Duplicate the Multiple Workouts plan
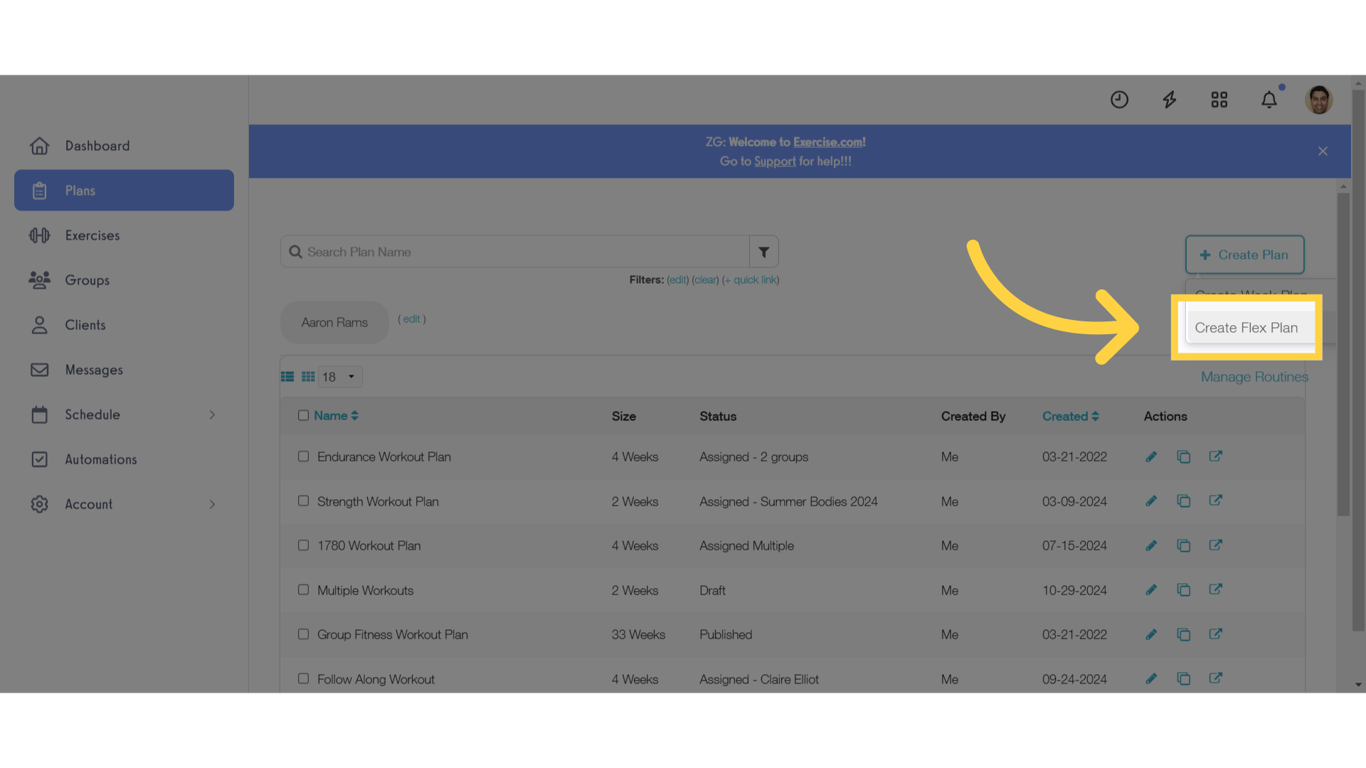The height and width of the screenshot is (768, 1366). coord(1184,590)
